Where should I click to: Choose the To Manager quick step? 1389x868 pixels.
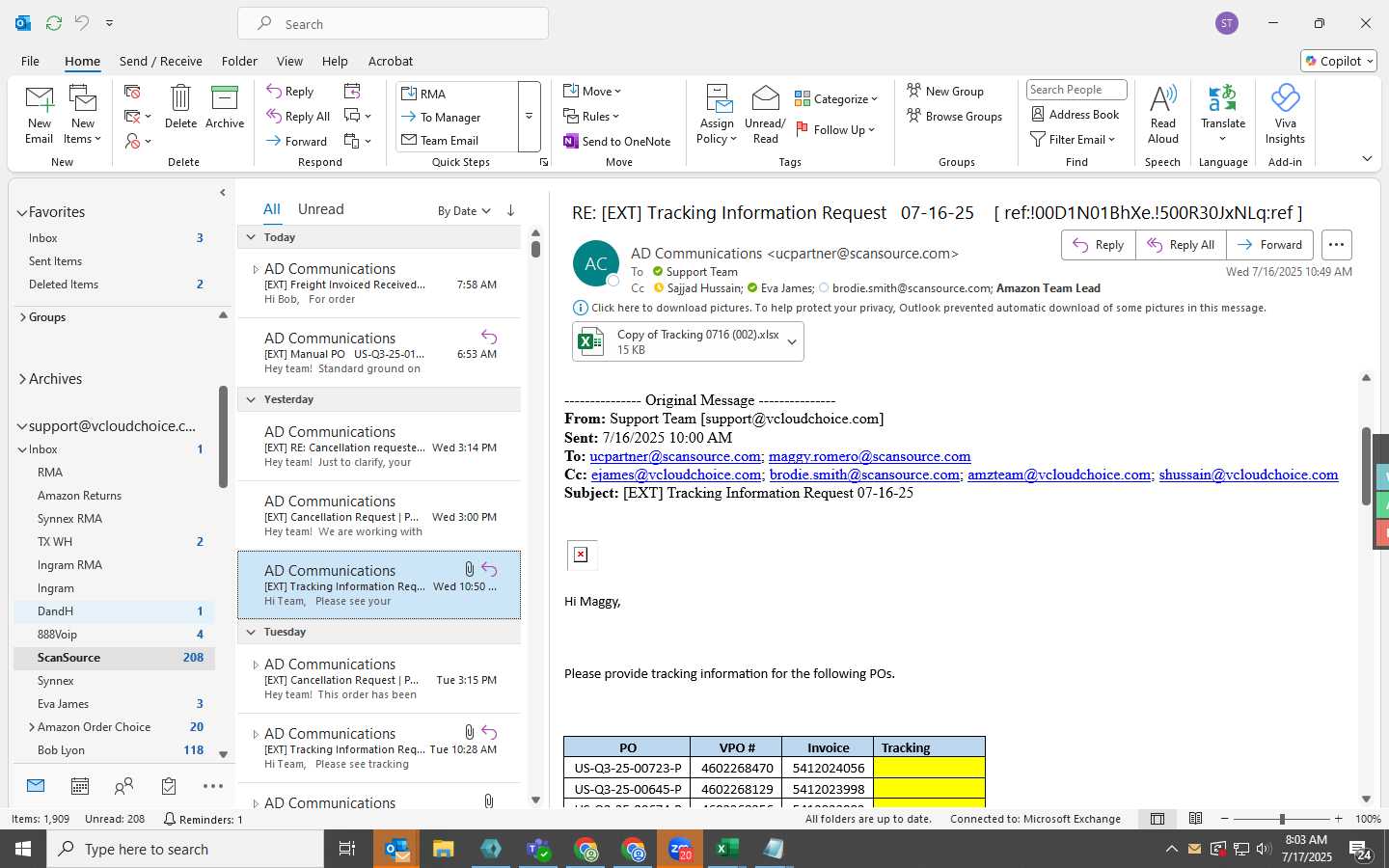[x=457, y=118]
